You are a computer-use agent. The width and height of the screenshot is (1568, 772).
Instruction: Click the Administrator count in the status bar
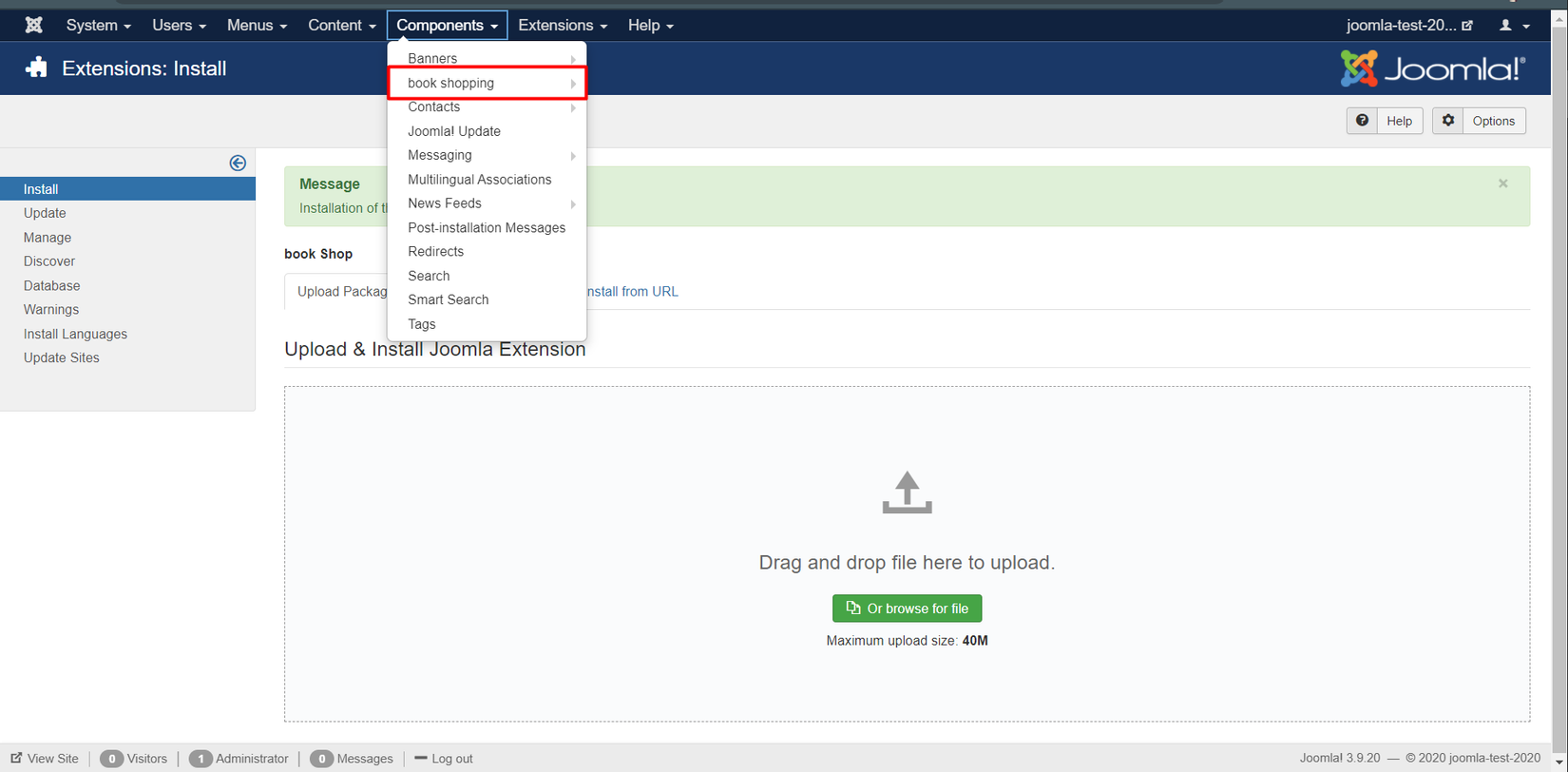point(239,759)
